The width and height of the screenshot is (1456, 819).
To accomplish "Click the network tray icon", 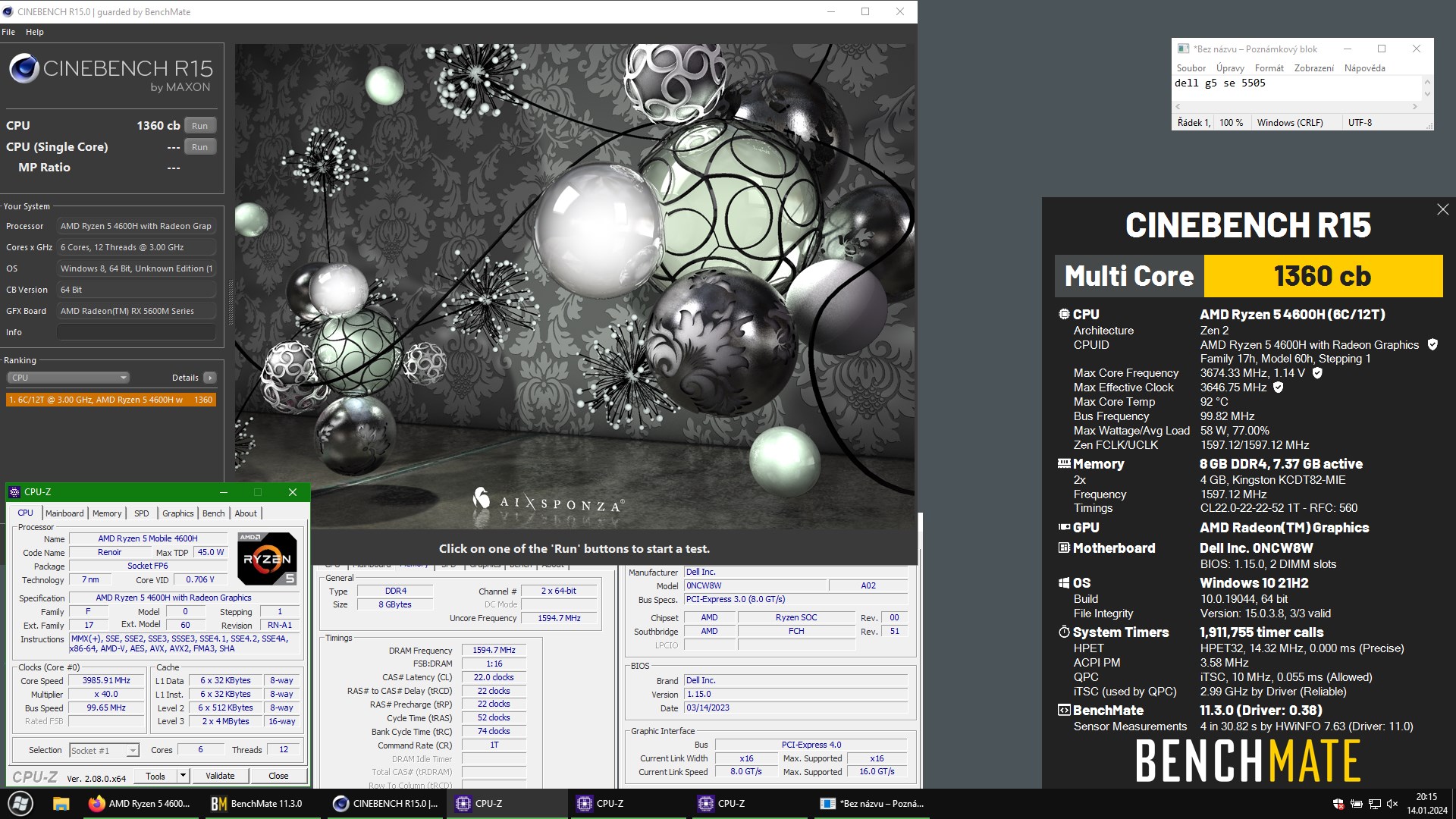I will click(1375, 804).
